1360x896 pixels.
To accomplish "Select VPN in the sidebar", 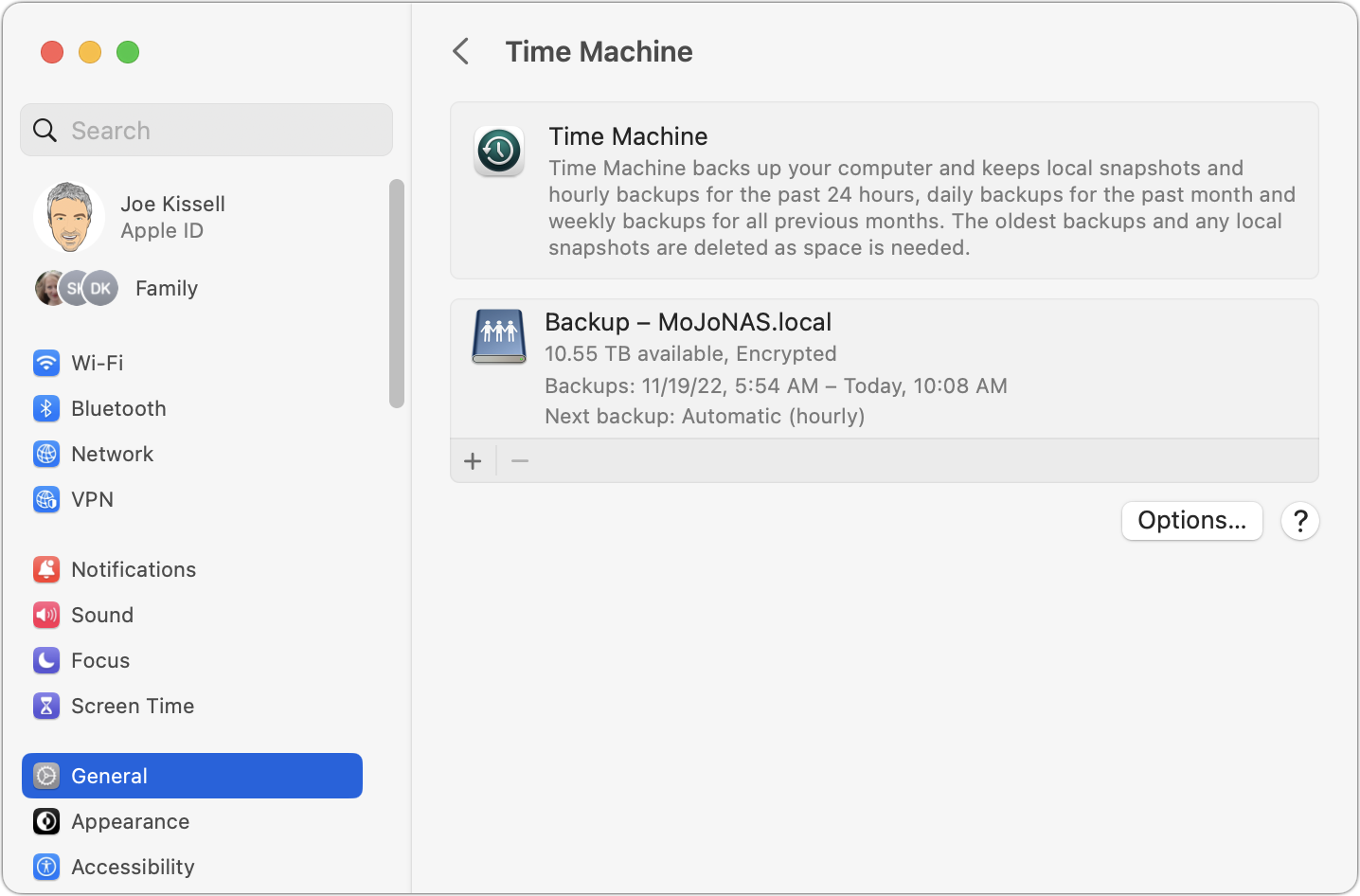I will (x=192, y=499).
